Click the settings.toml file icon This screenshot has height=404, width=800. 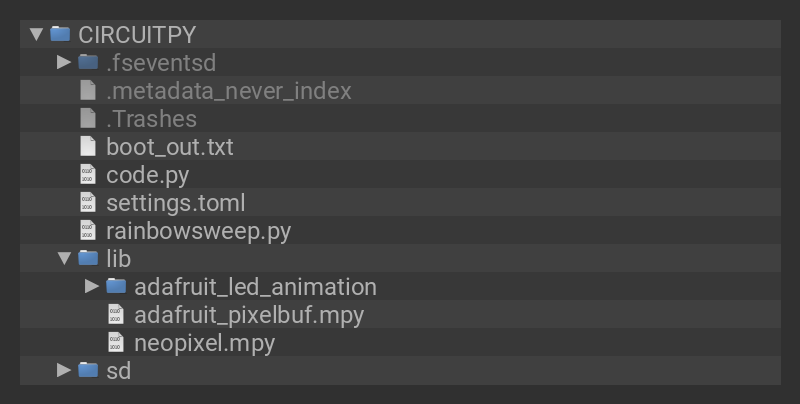88,202
